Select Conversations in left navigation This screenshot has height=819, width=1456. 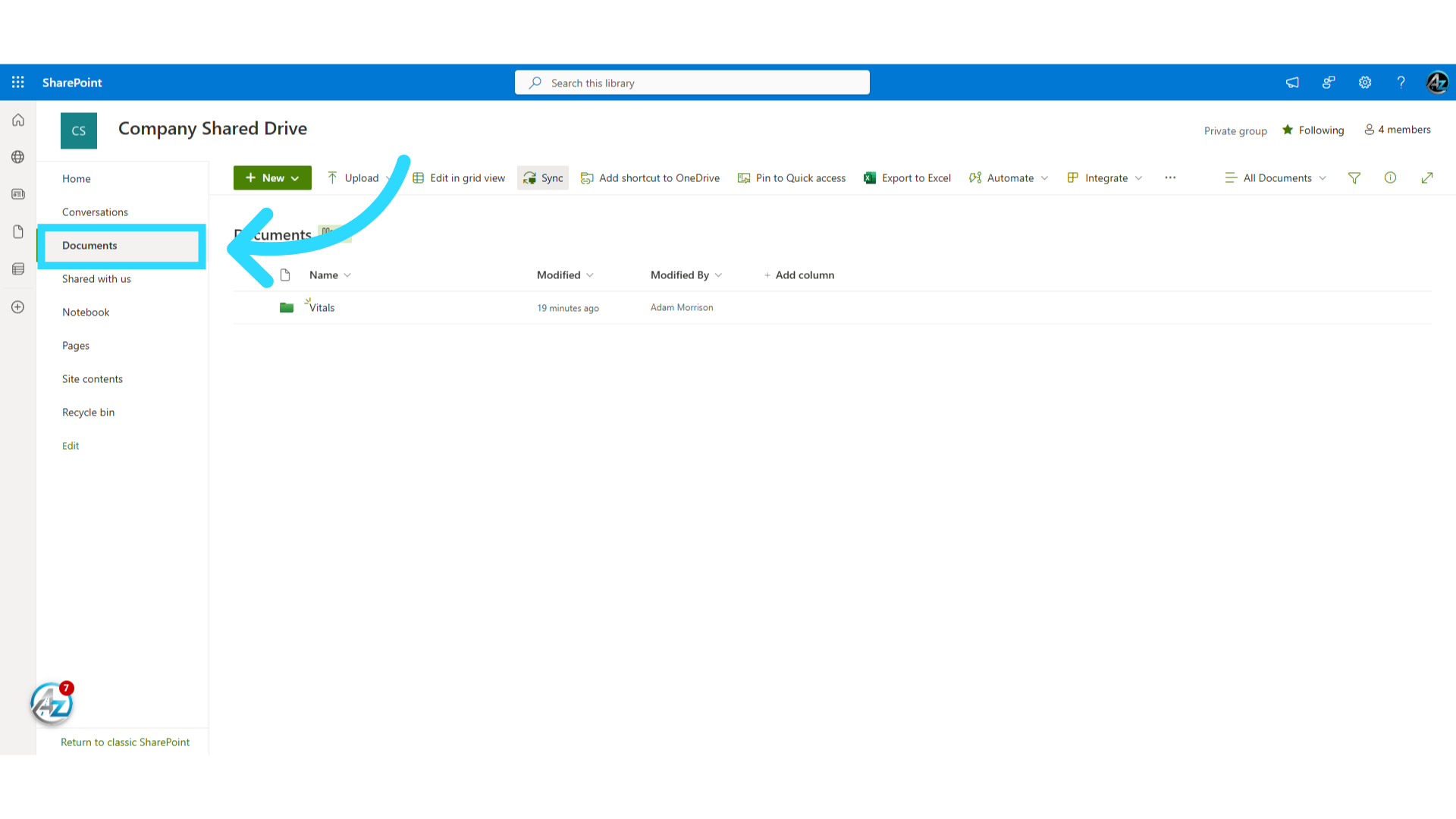click(95, 212)
